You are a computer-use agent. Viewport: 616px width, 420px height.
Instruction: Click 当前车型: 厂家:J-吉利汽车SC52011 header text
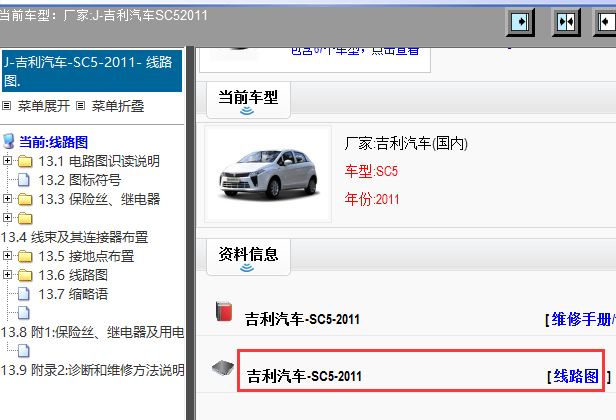point(103,16)
